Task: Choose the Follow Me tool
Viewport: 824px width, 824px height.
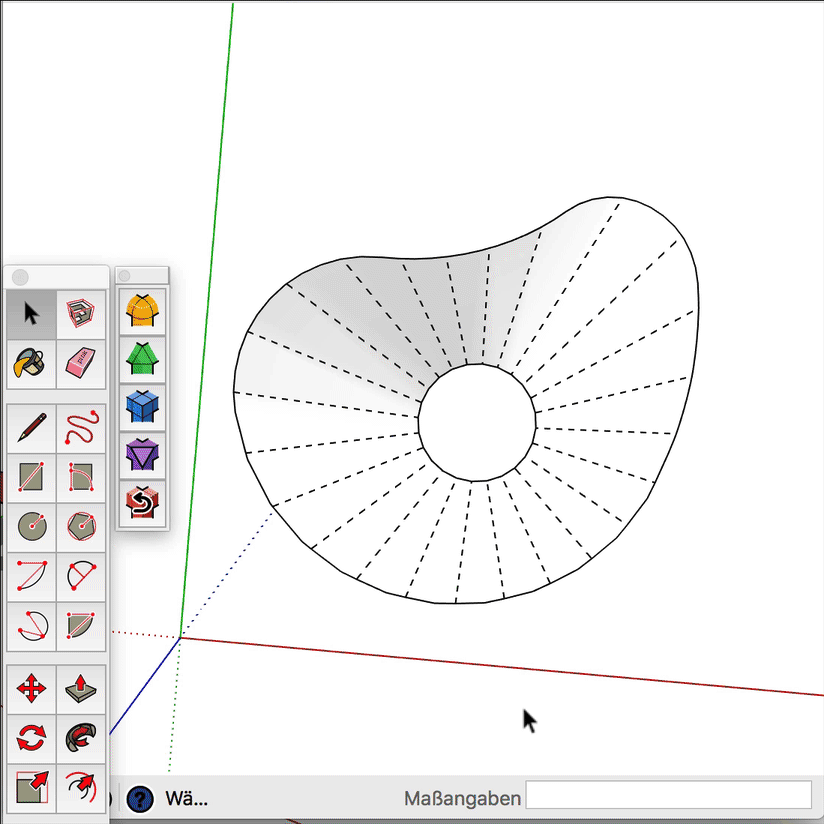Action: click(x=81, y=739)
